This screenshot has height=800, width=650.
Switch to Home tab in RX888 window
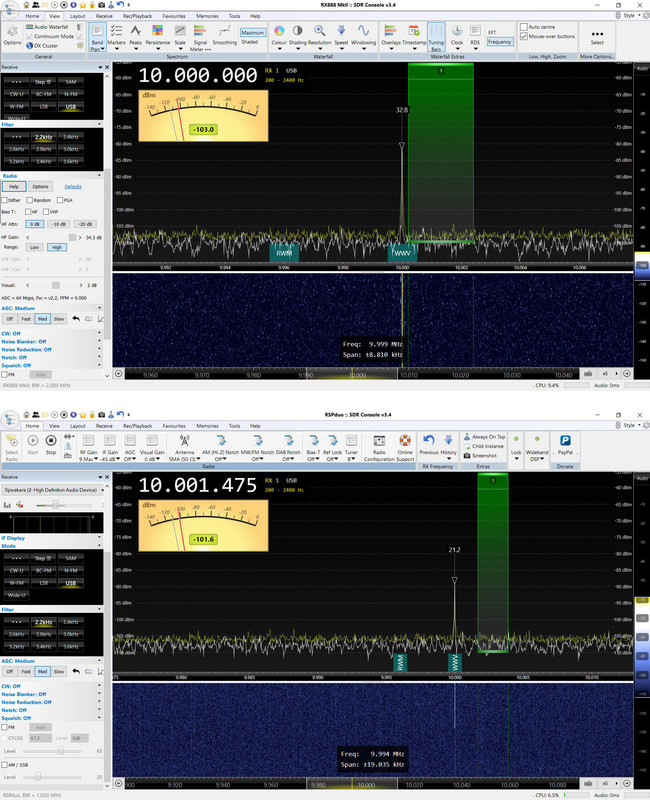click(32, 16)
